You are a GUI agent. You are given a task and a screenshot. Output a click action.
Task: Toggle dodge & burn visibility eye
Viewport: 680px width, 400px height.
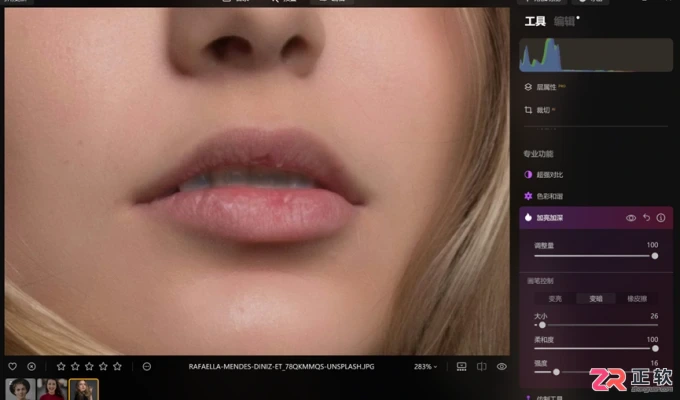[x=631, y=218]
